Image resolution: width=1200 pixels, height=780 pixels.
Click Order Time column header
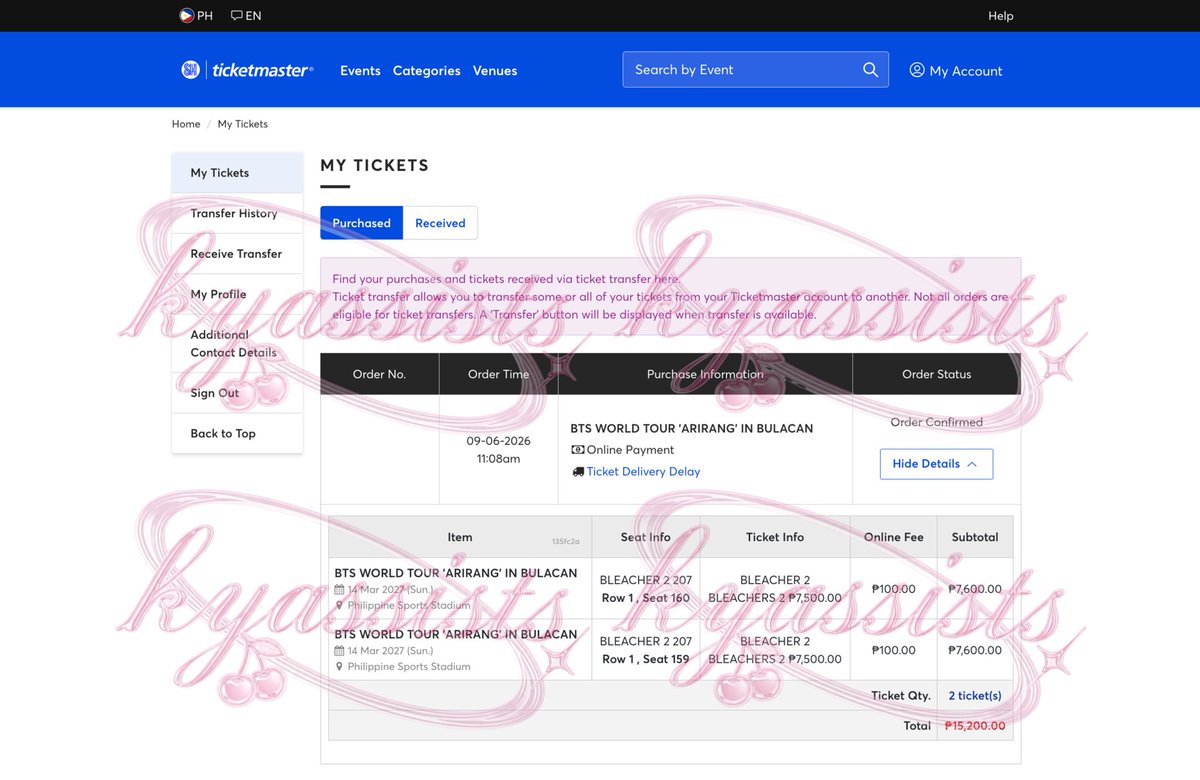pyautogui.click(x=499, y=374)
